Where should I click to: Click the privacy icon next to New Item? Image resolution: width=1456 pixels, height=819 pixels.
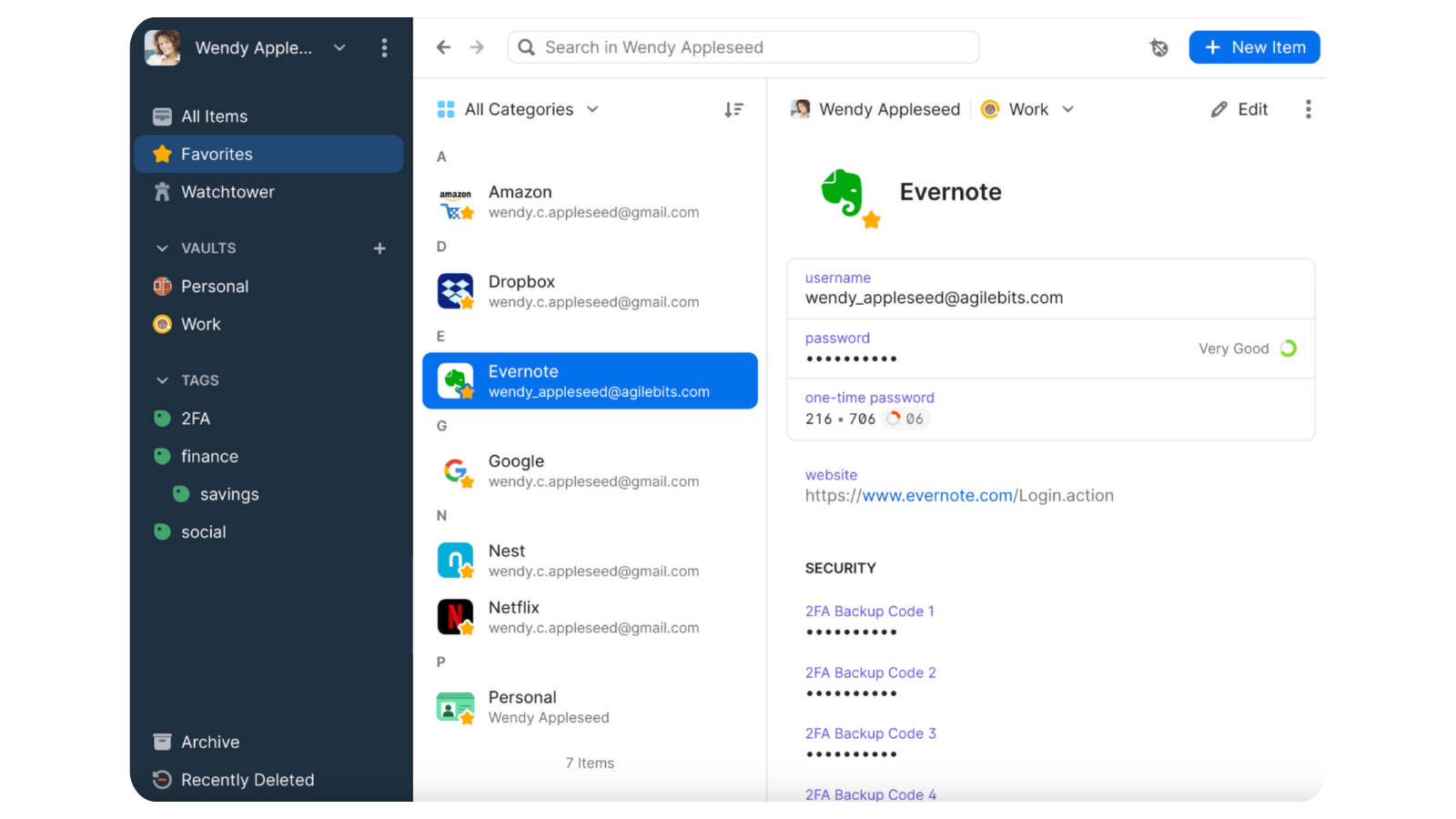(1158, 47)
